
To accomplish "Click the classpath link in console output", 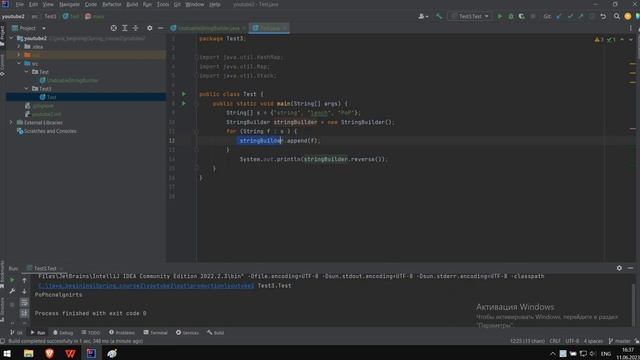I will 146,286.
